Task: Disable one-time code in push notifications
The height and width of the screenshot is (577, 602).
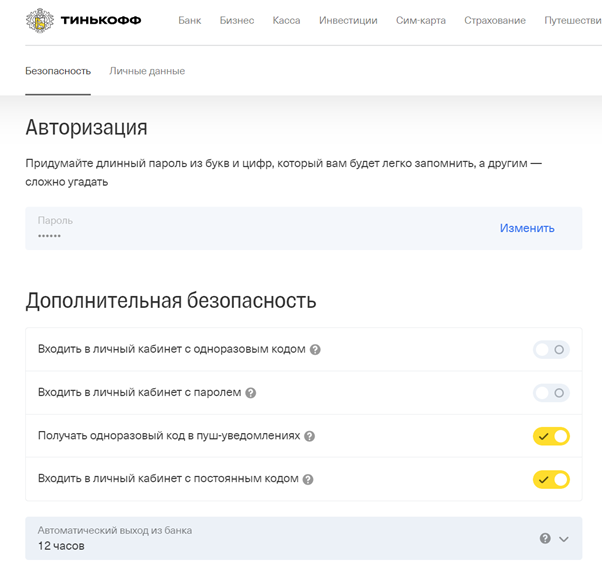Action: (x=551, y=436)
